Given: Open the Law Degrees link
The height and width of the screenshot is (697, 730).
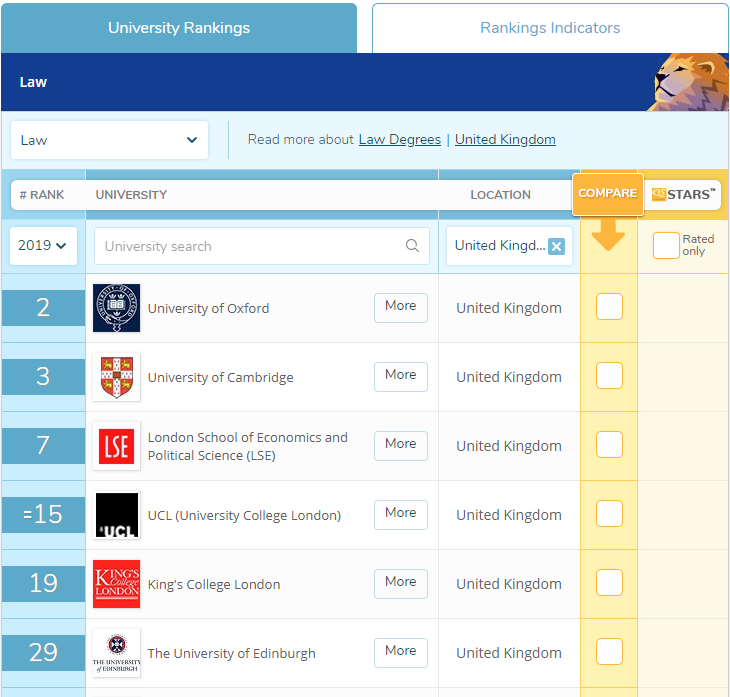Looking at the screenshot, I should pos(399,139).
